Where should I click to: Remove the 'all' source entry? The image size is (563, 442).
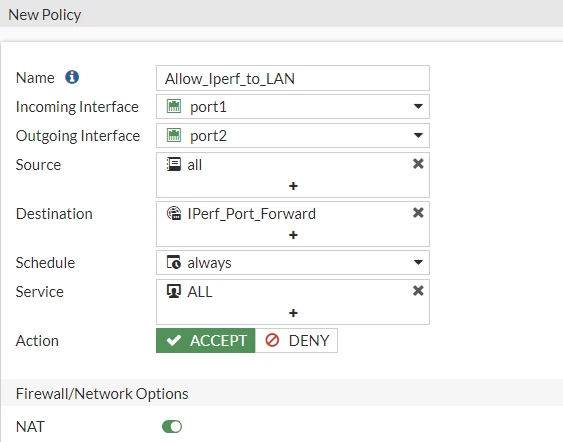click(418, 164)
